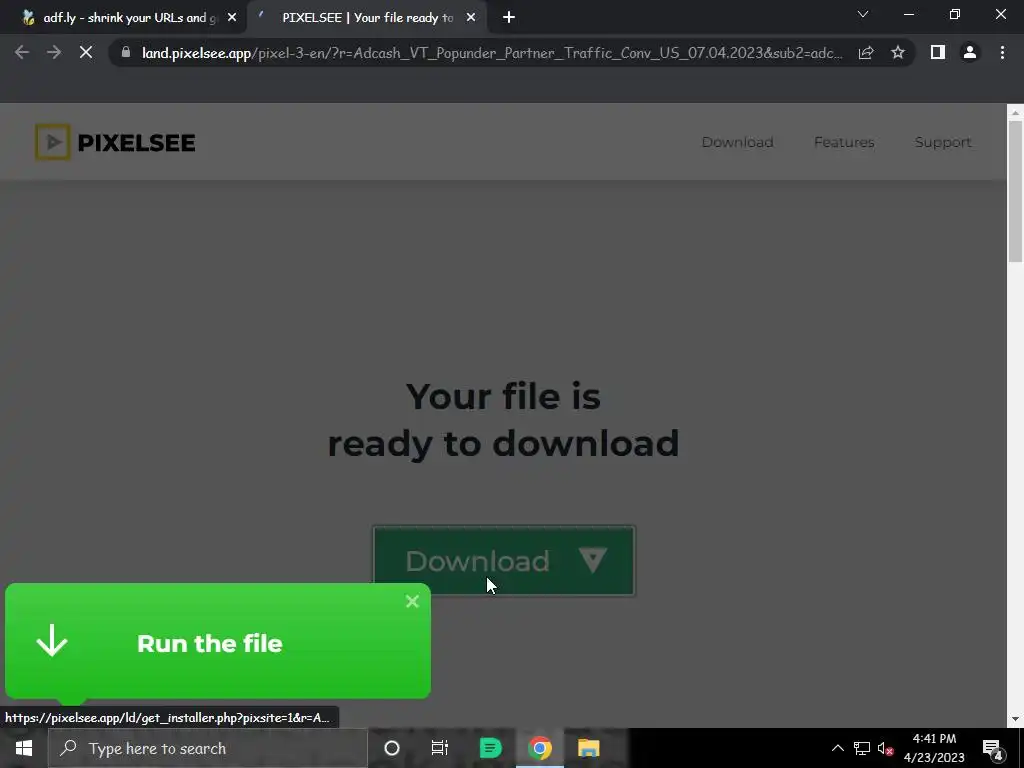The image size is (1024, 768).
Task: Click the PIXELSEE logo
Action: tap(115, 142)
